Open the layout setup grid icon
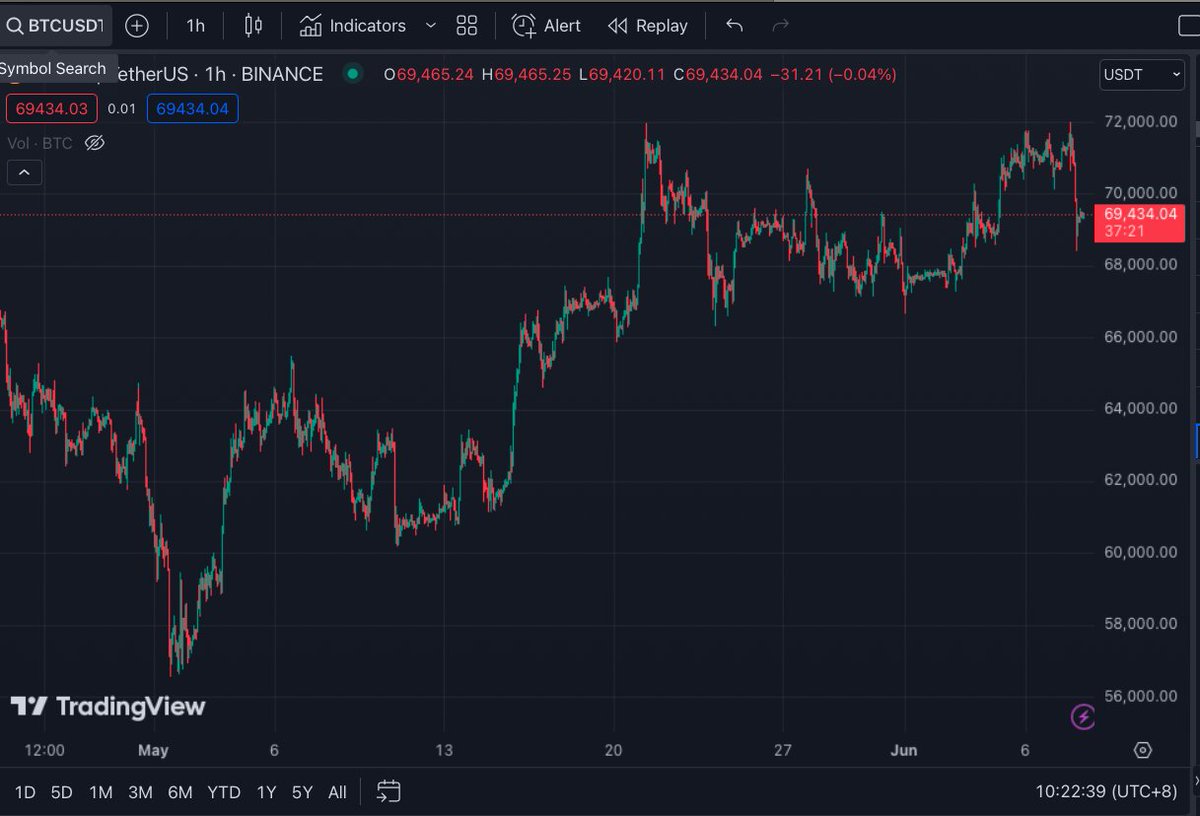 (x=466, y=26)
